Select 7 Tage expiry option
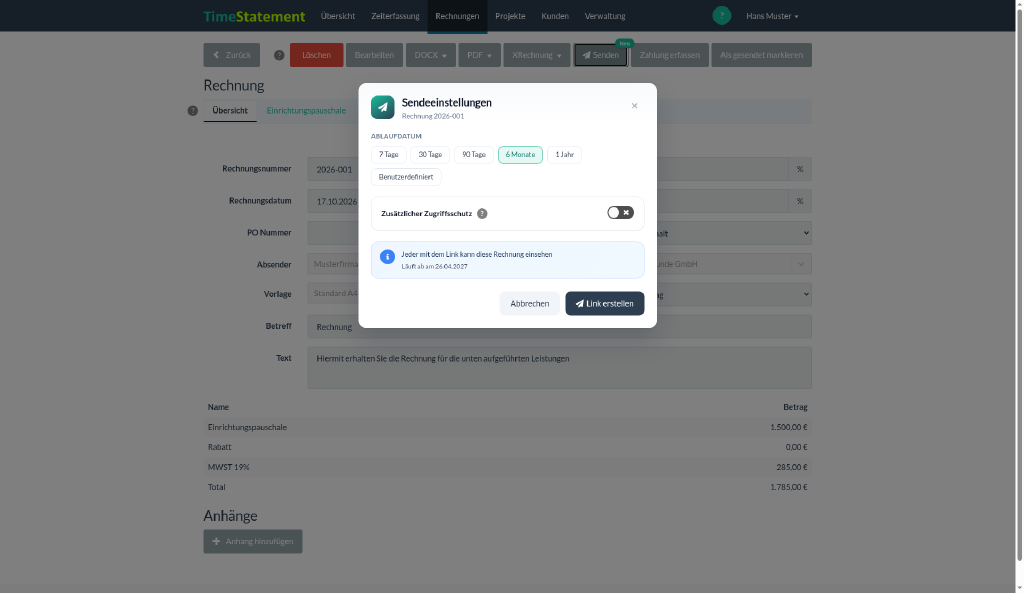The height and width of the screenshot is (593, 1024). (x=389, y=155)
